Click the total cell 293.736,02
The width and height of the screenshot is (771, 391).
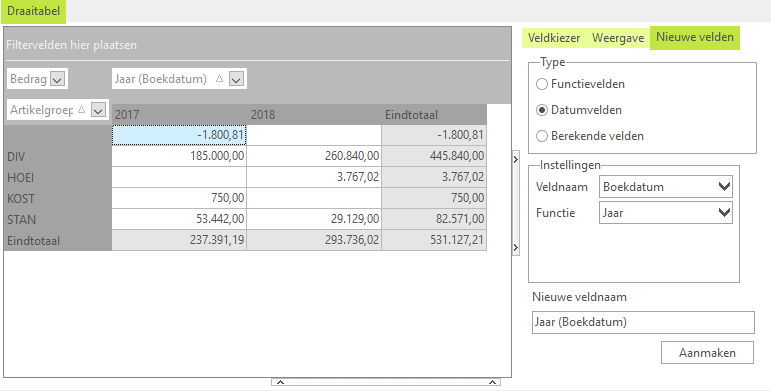315,241
